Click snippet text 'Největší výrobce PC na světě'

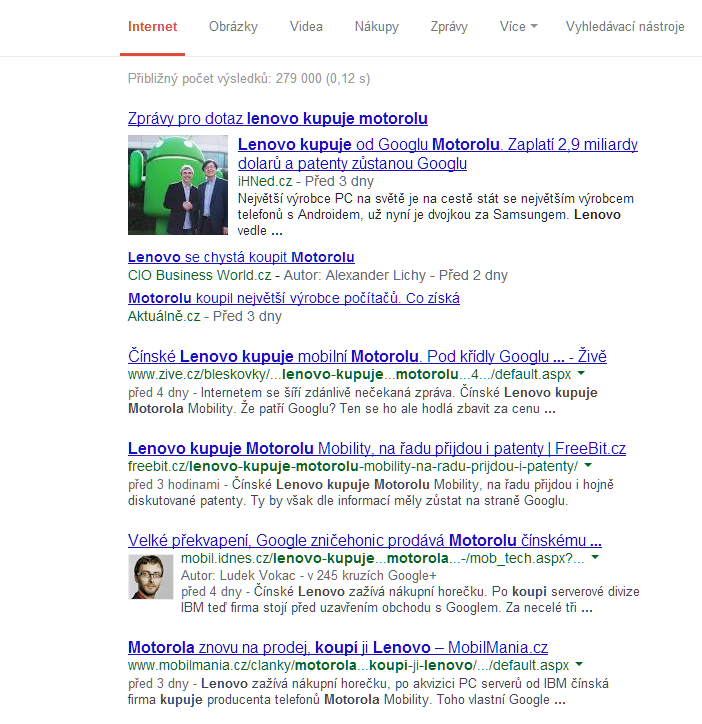point(321,199)
